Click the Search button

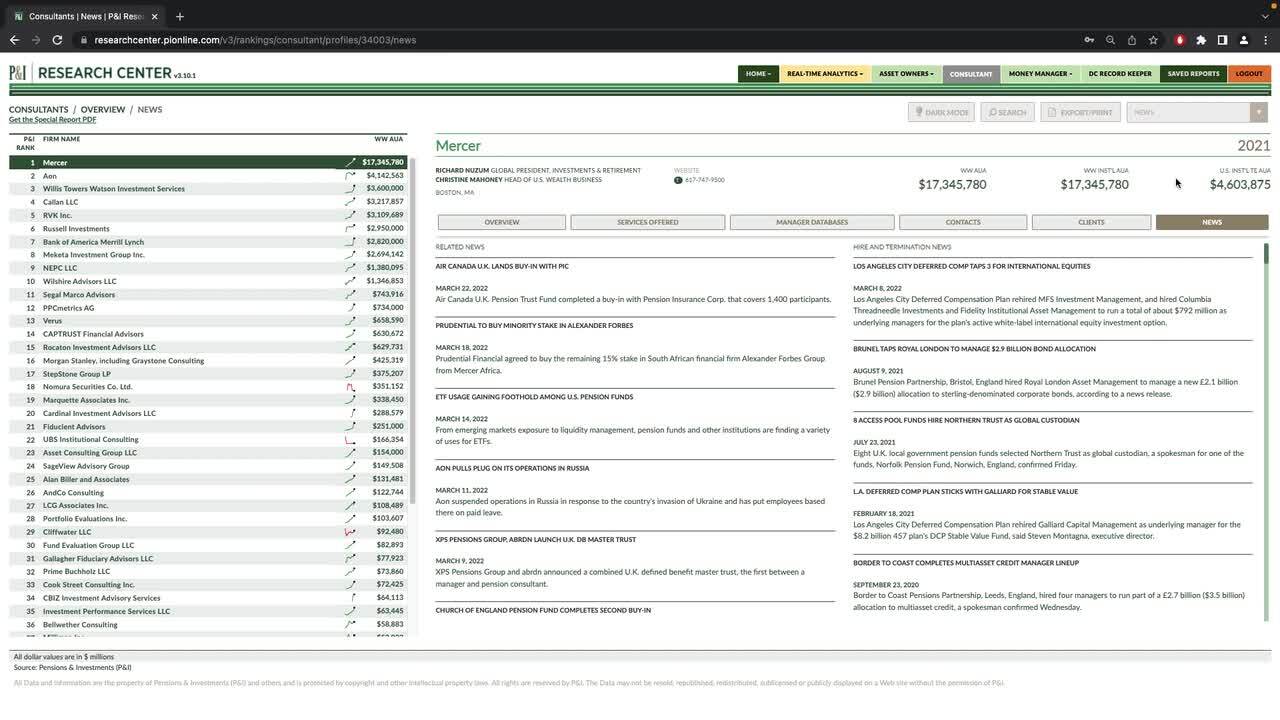pos(1007,112)
